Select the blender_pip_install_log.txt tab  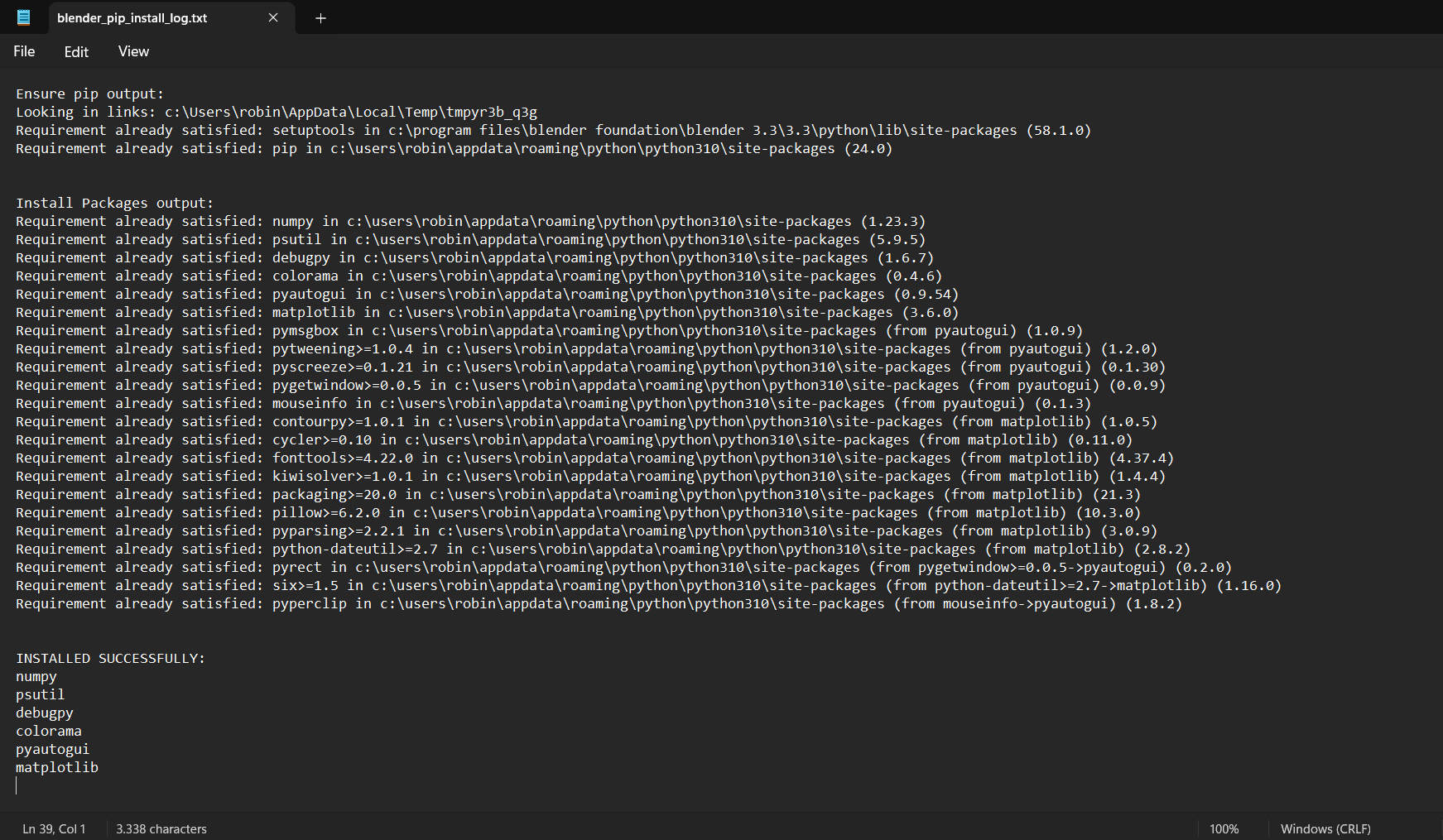point(171,17)
